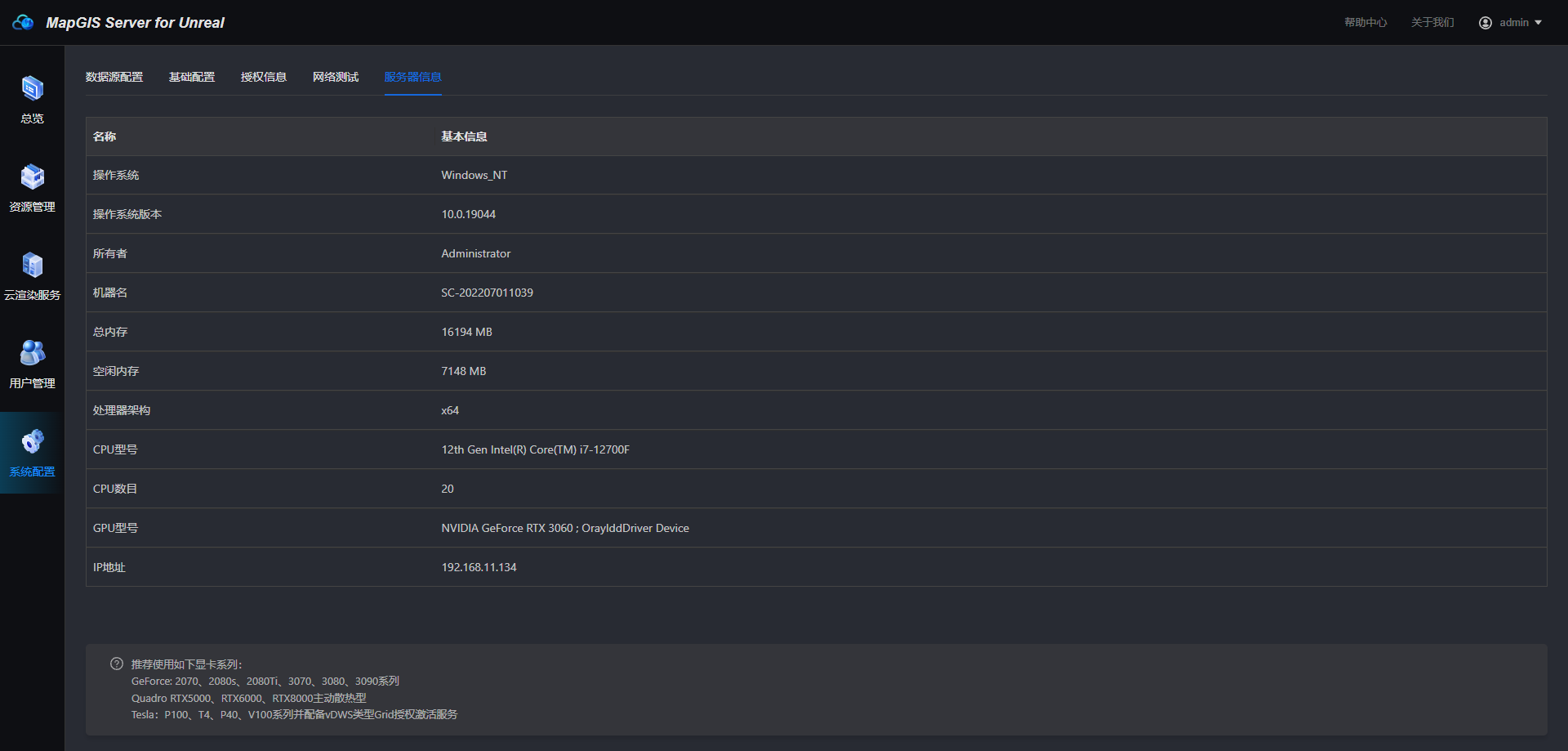Select machine name SC-202207011039
The image size is (1568, 751).
[x=488, y=293]
